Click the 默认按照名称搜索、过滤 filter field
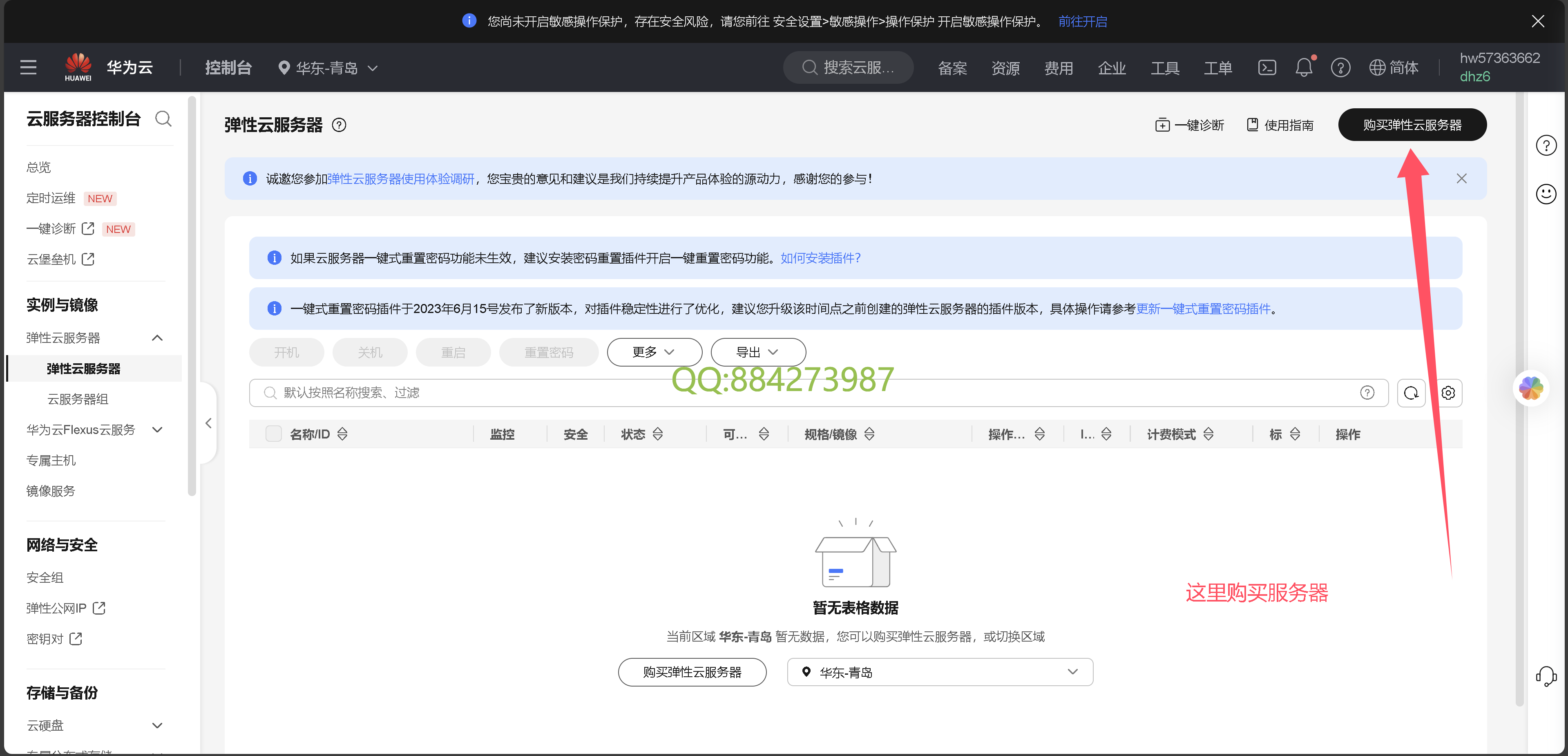Viewport: 1568px width, 756px height. (x=818, y=393)
